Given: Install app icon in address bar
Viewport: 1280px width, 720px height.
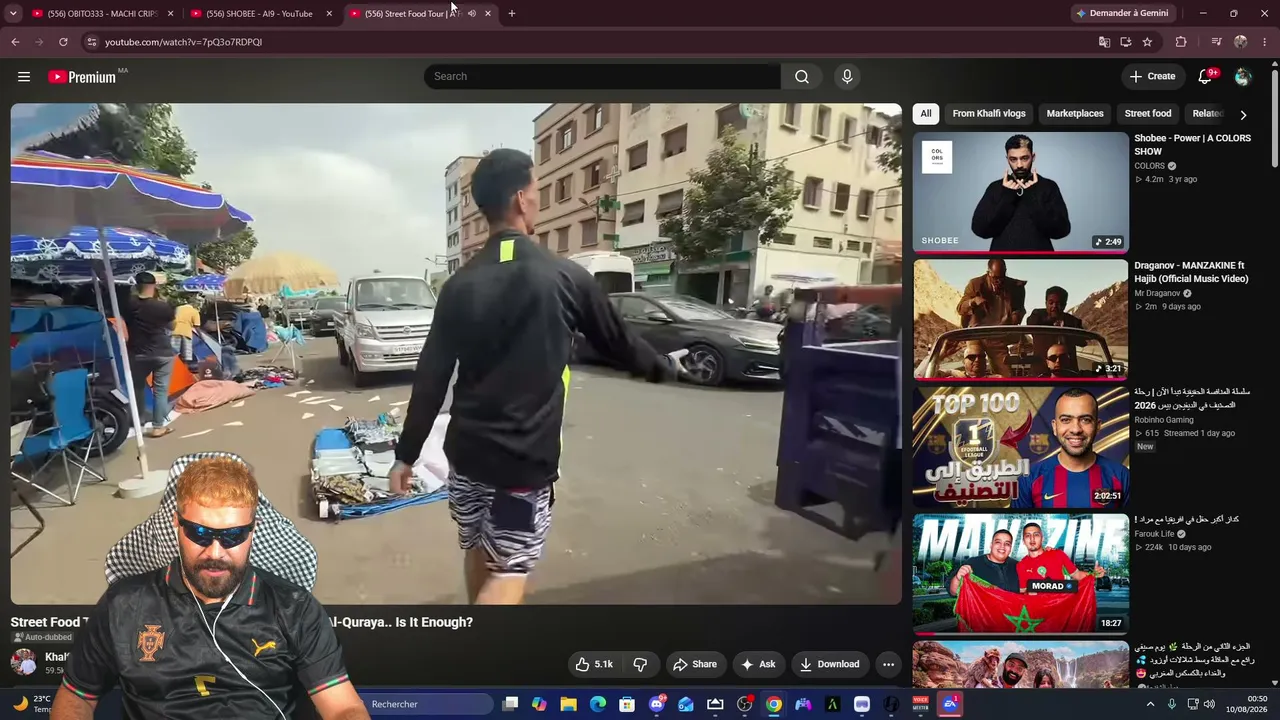Looking at the screenshot, I should point(1126,42).
